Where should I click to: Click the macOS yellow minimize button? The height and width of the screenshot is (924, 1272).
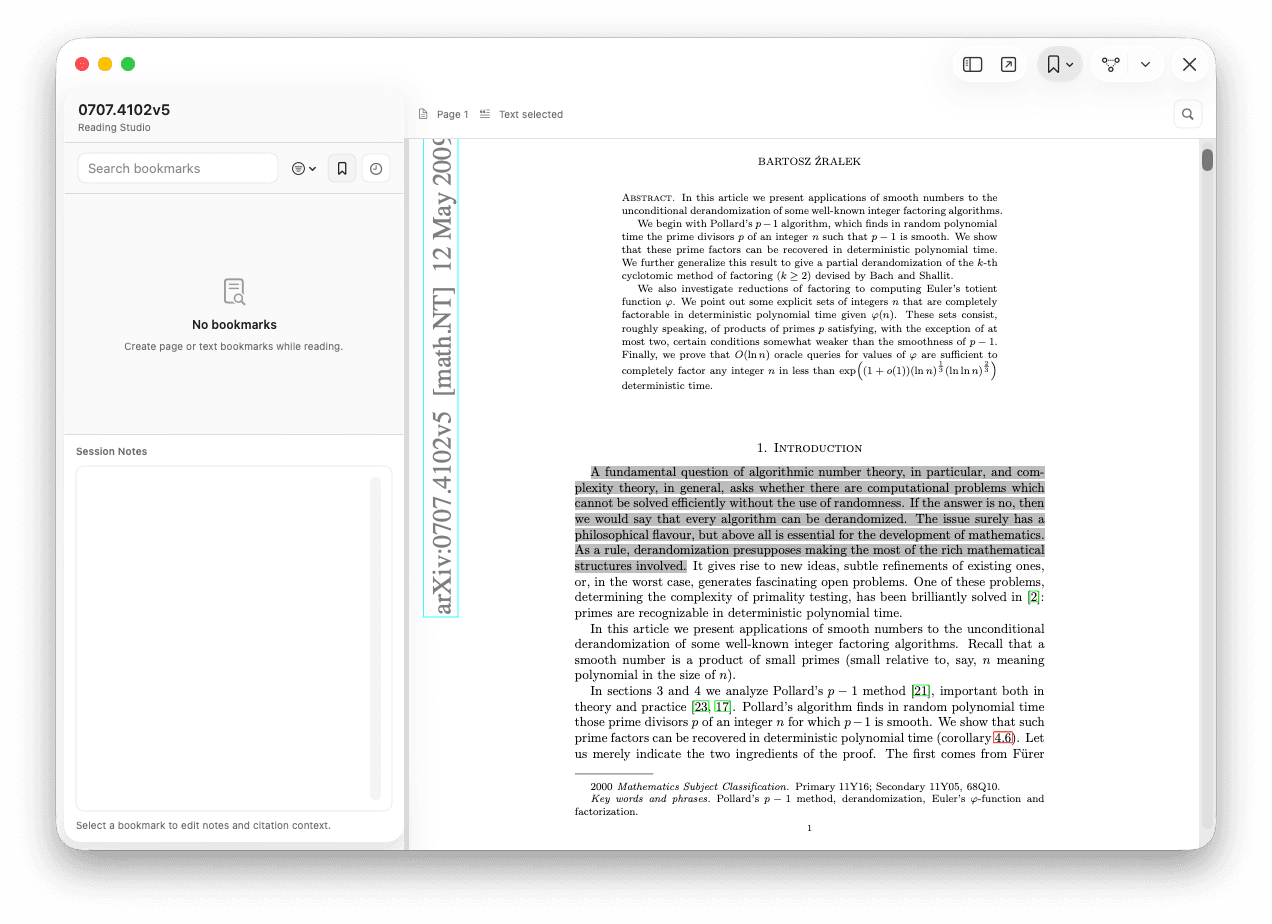pyautogui.click(x=105, y=64)
